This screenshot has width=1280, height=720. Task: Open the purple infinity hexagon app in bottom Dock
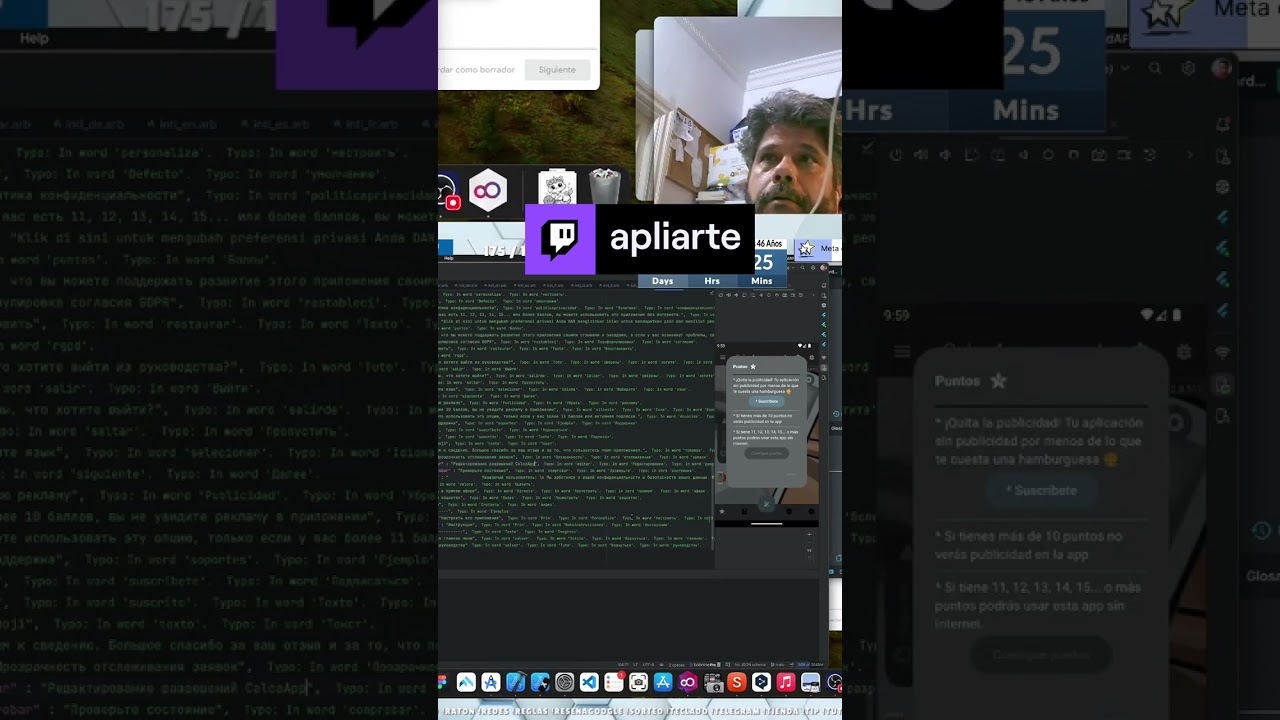[688, 682]
